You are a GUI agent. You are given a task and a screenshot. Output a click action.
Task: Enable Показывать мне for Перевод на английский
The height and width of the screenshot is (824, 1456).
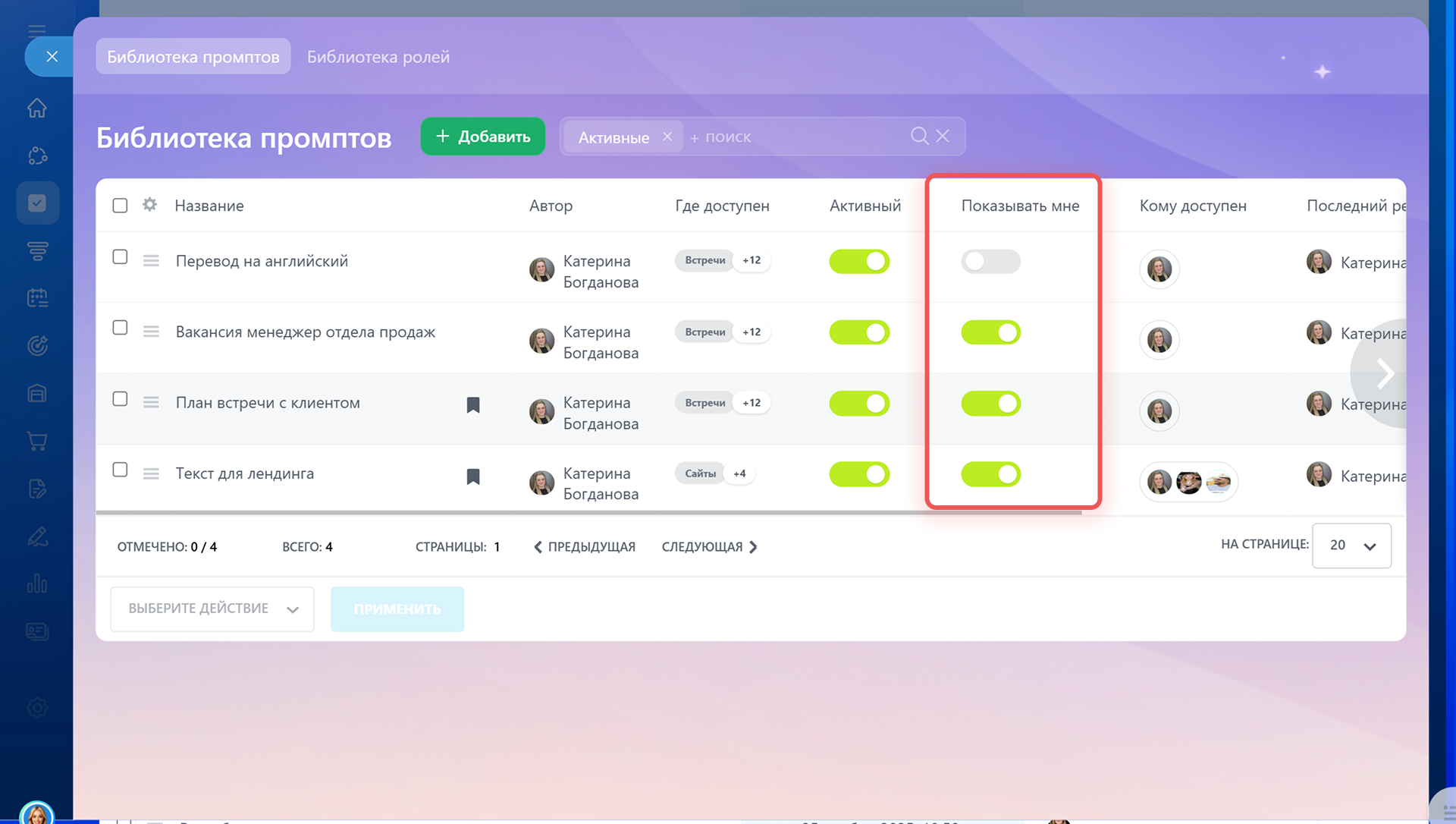click(x=990, y=262)
